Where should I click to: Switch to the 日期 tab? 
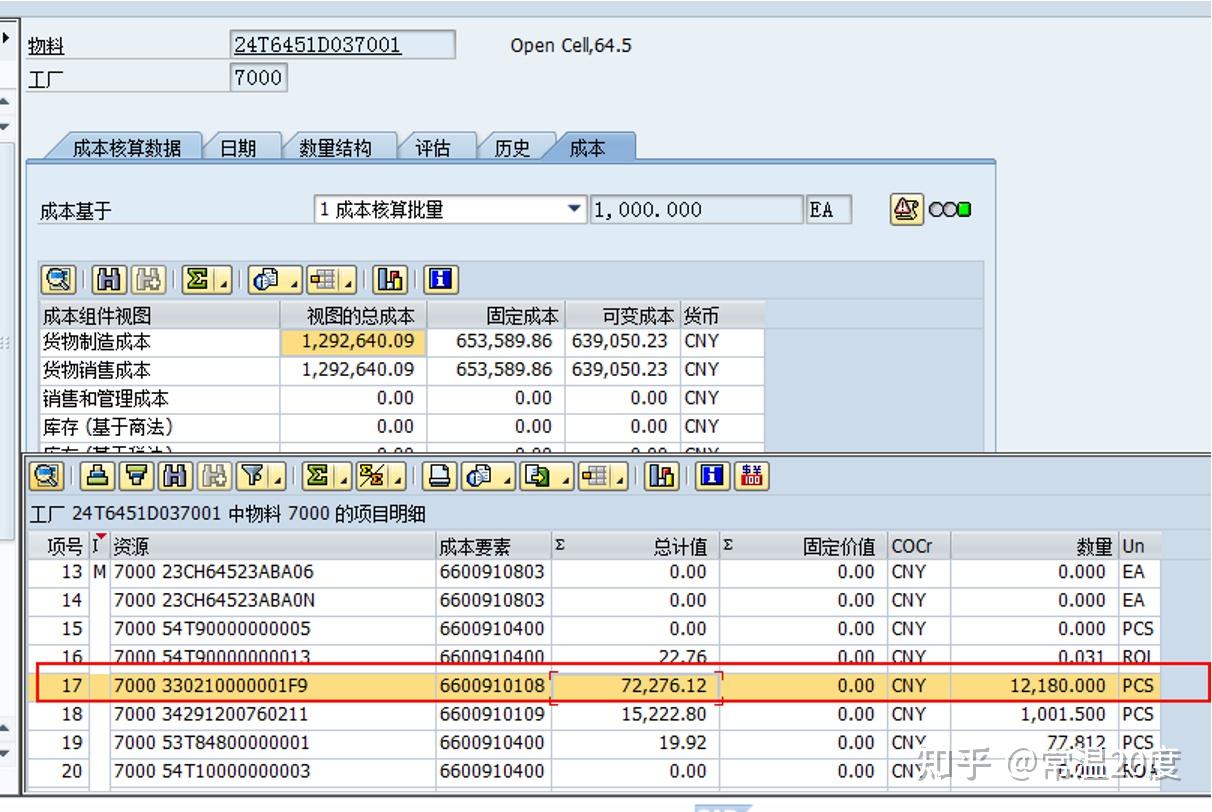click(x=238, y=147)
